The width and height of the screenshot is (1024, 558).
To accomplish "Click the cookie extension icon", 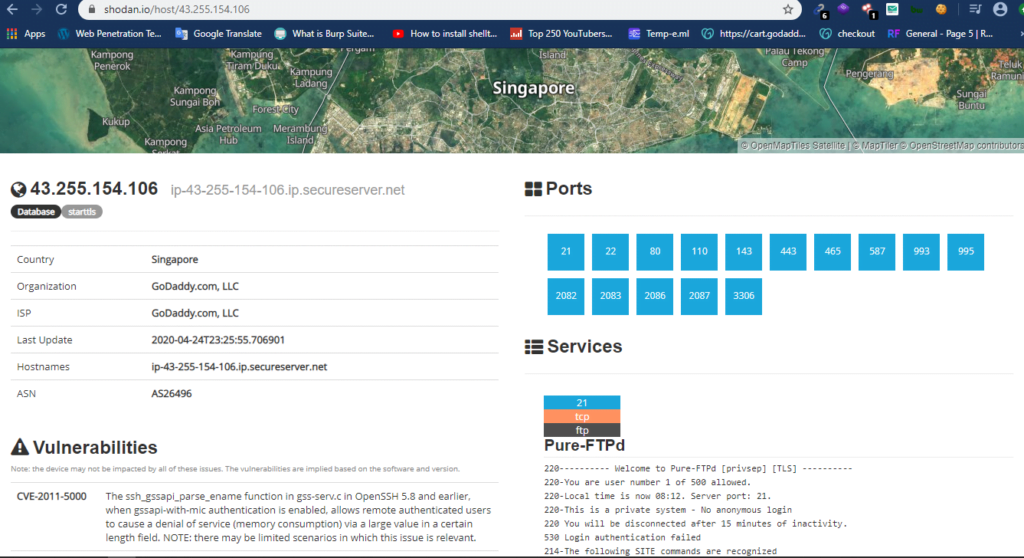I will coord(941,9).
